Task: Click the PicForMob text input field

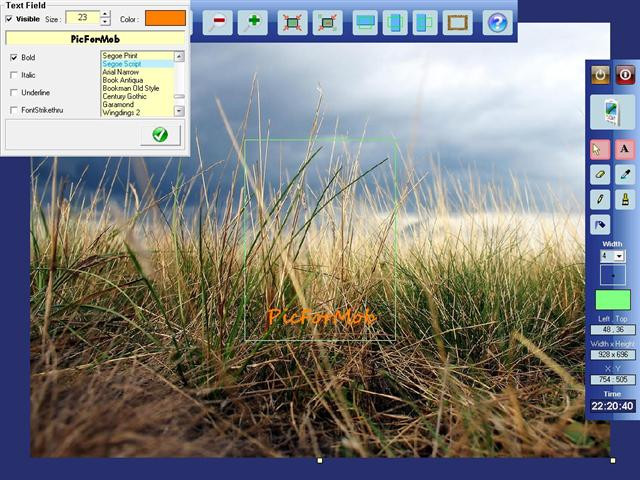Action: click(95, 39)
